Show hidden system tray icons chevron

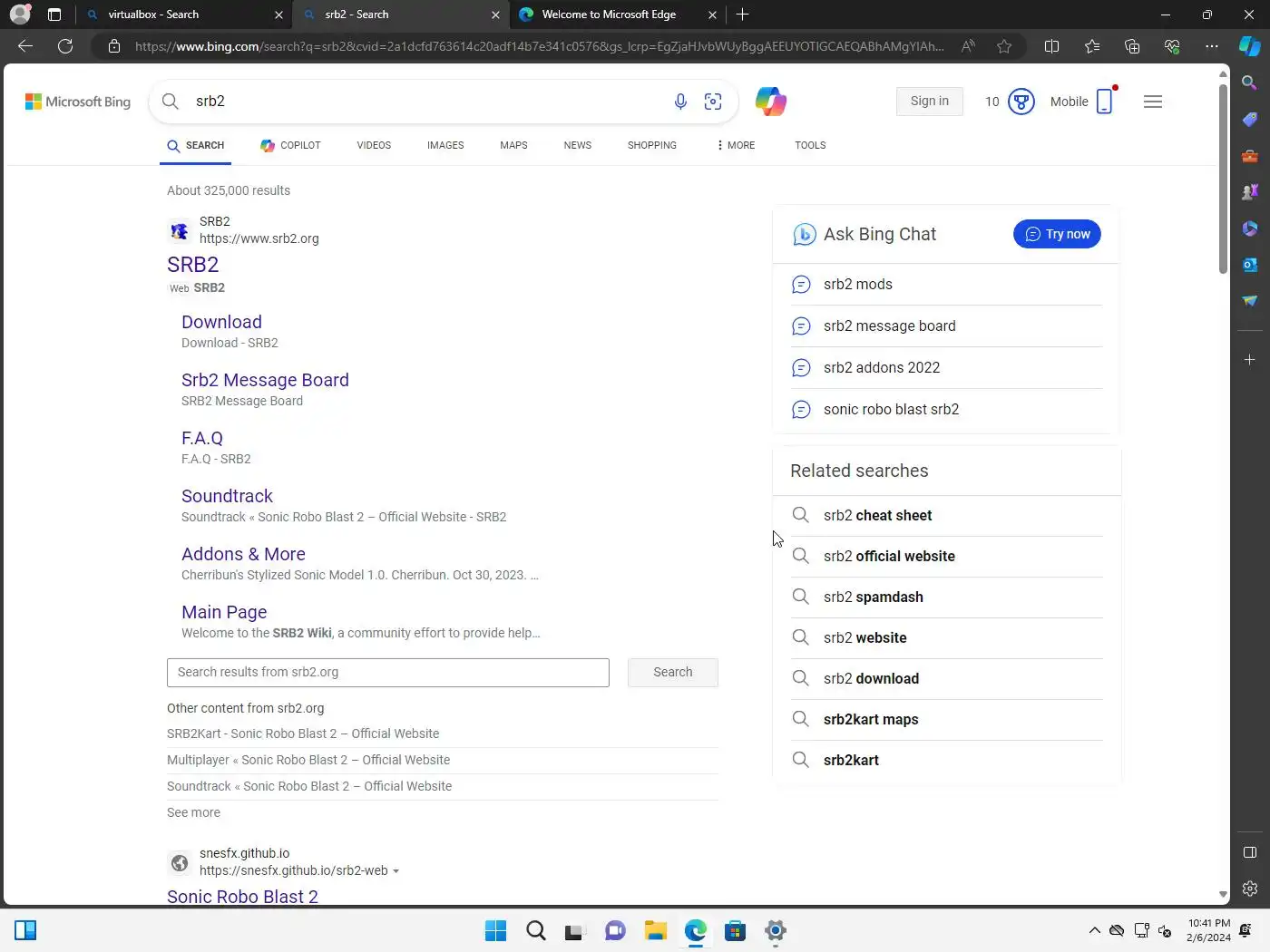pos(1095,930)
